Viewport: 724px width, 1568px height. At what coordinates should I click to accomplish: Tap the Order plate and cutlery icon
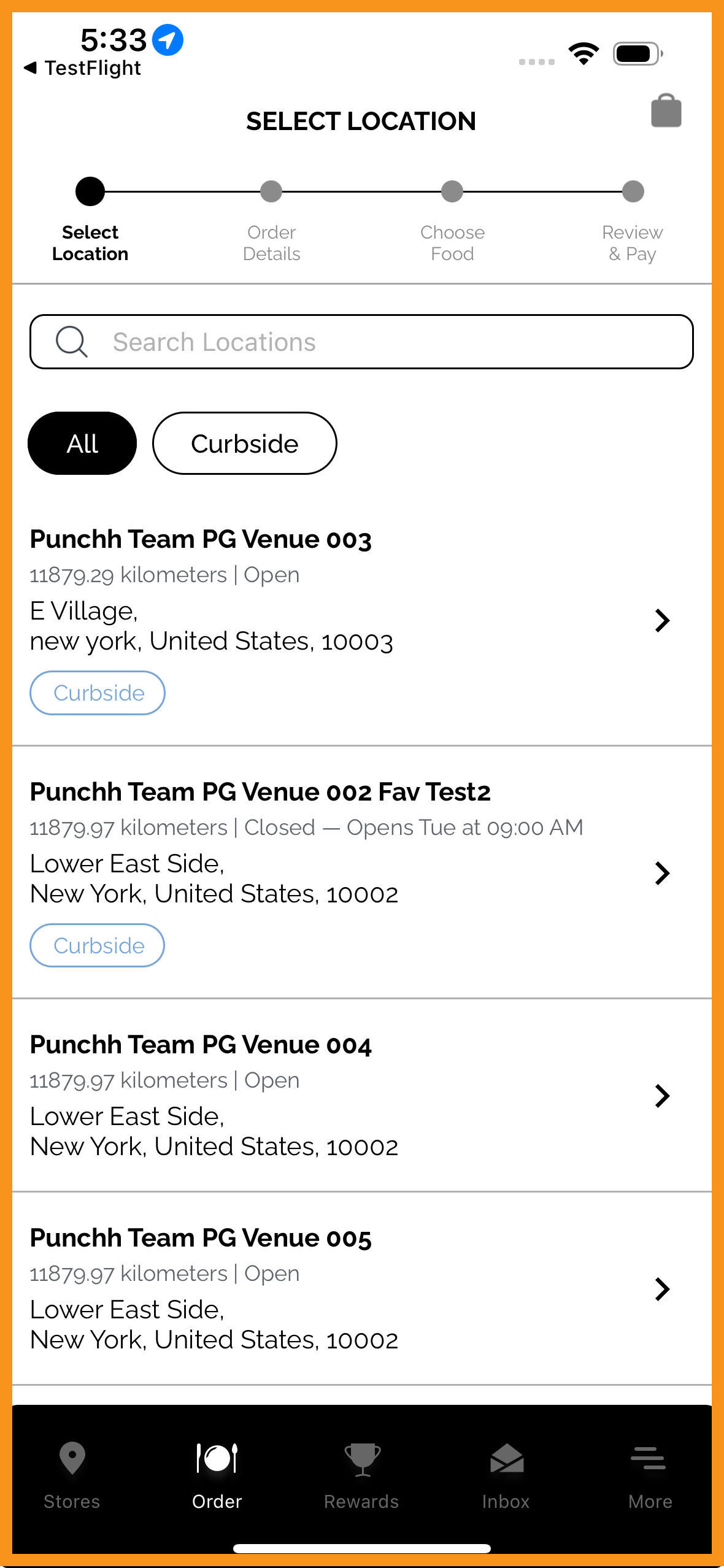click(217, 1458)
